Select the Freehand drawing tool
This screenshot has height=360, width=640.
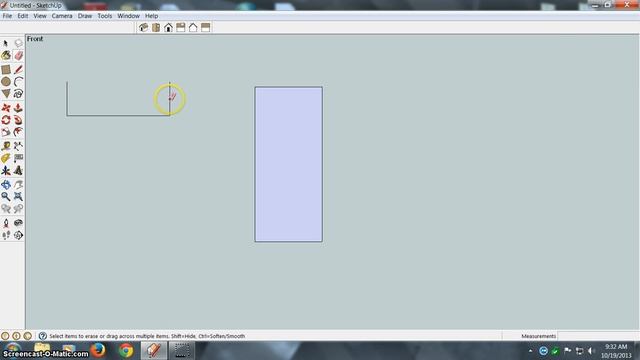(x=18, y=94)
